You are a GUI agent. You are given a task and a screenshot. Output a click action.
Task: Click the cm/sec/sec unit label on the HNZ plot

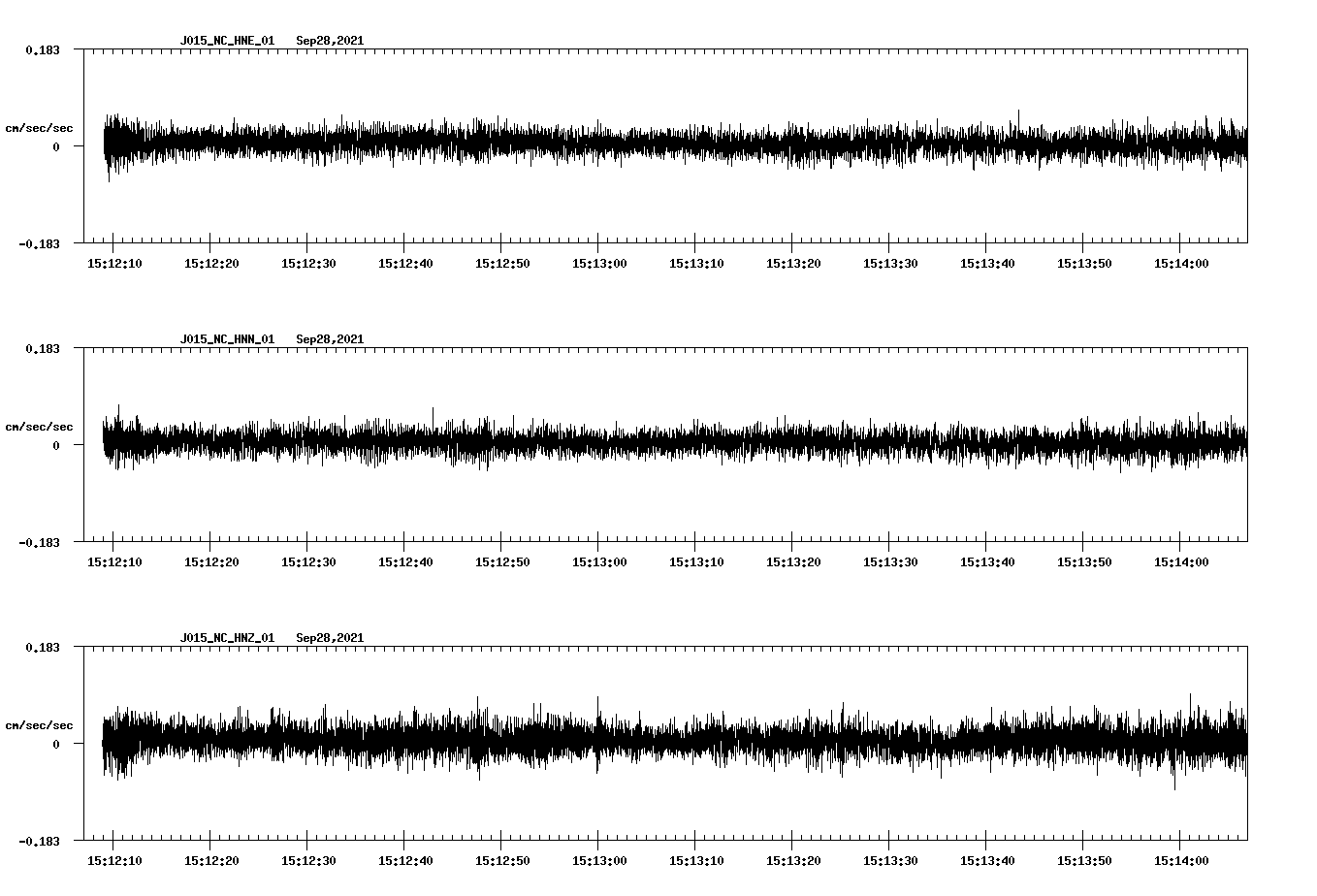(x=39, y=725)
